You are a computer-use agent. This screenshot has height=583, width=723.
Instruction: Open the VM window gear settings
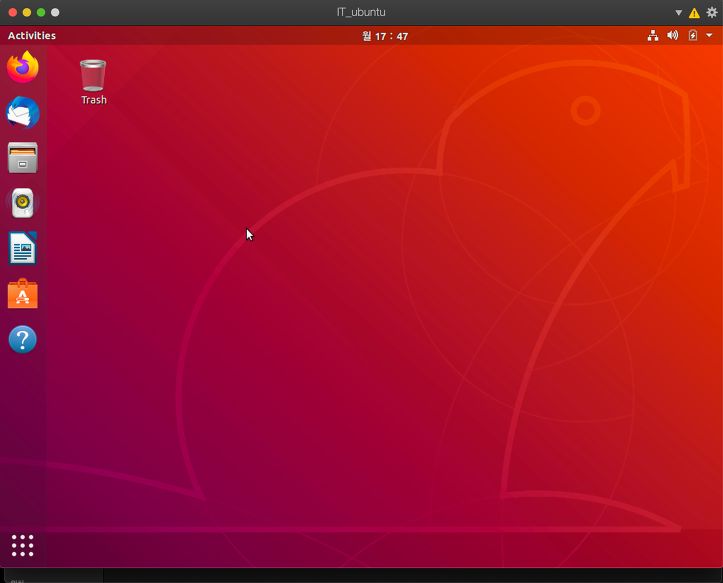click(x=712, y=12)
